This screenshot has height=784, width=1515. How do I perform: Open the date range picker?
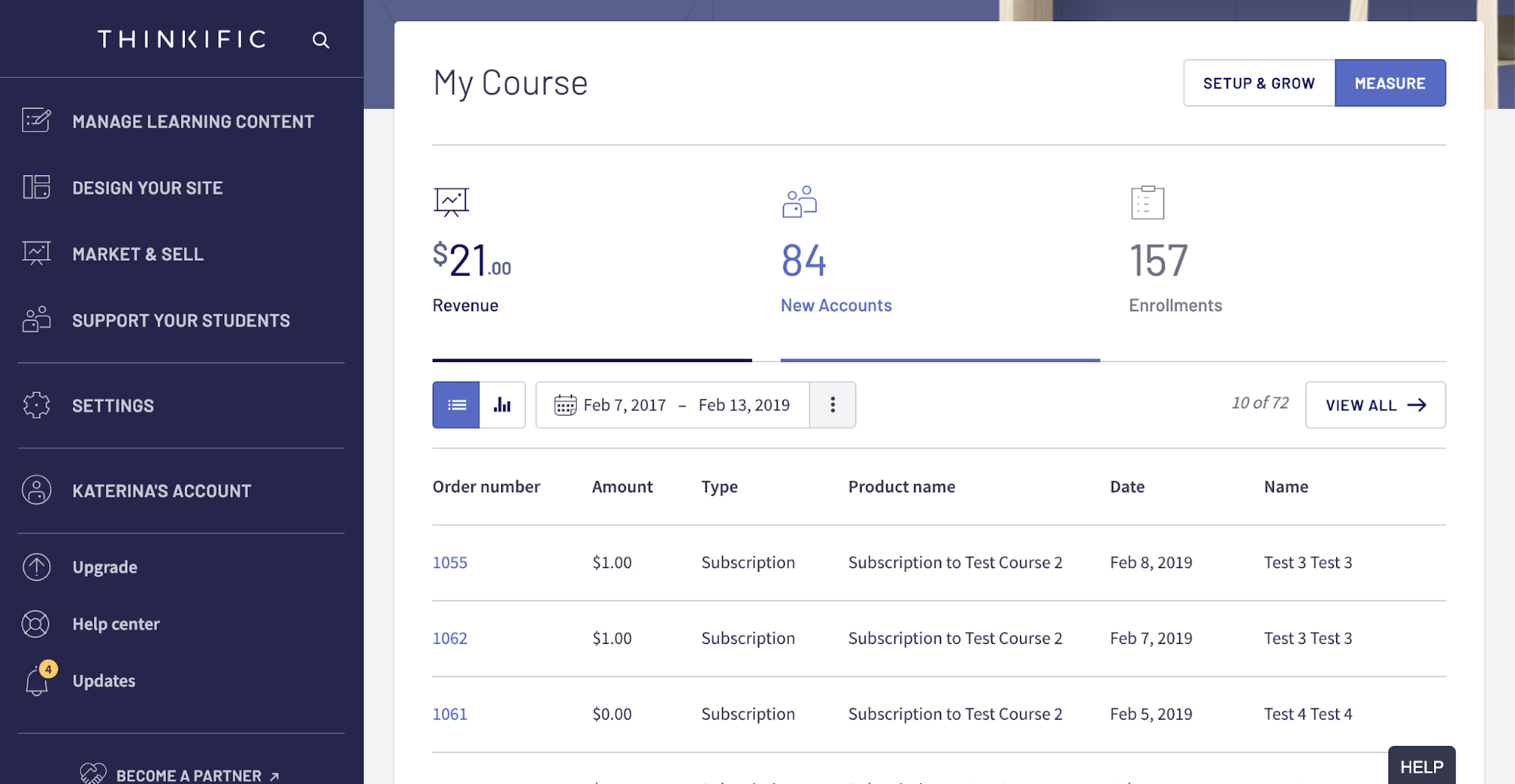click(687, 404)
